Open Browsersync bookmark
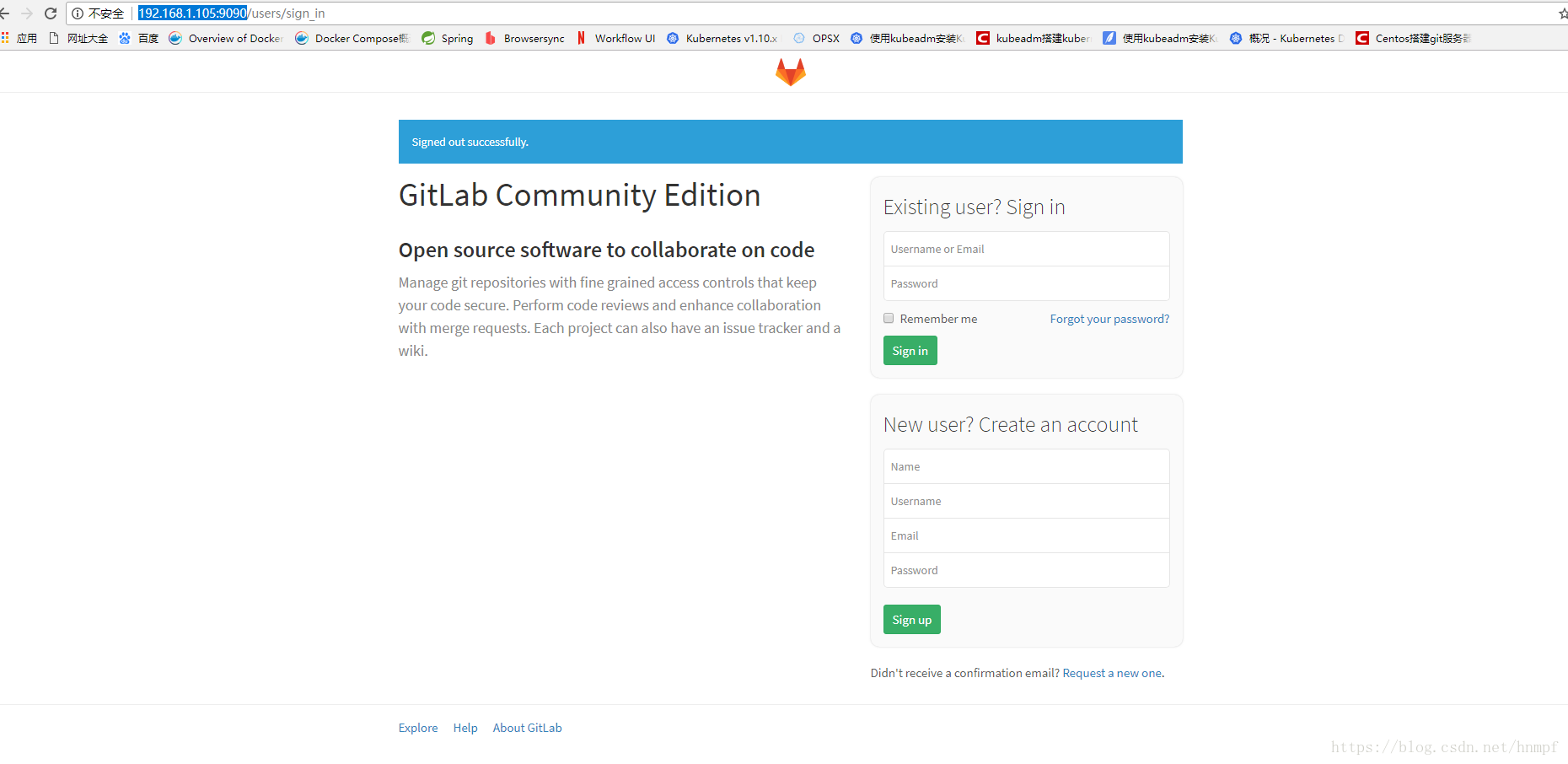 point(524,38)
